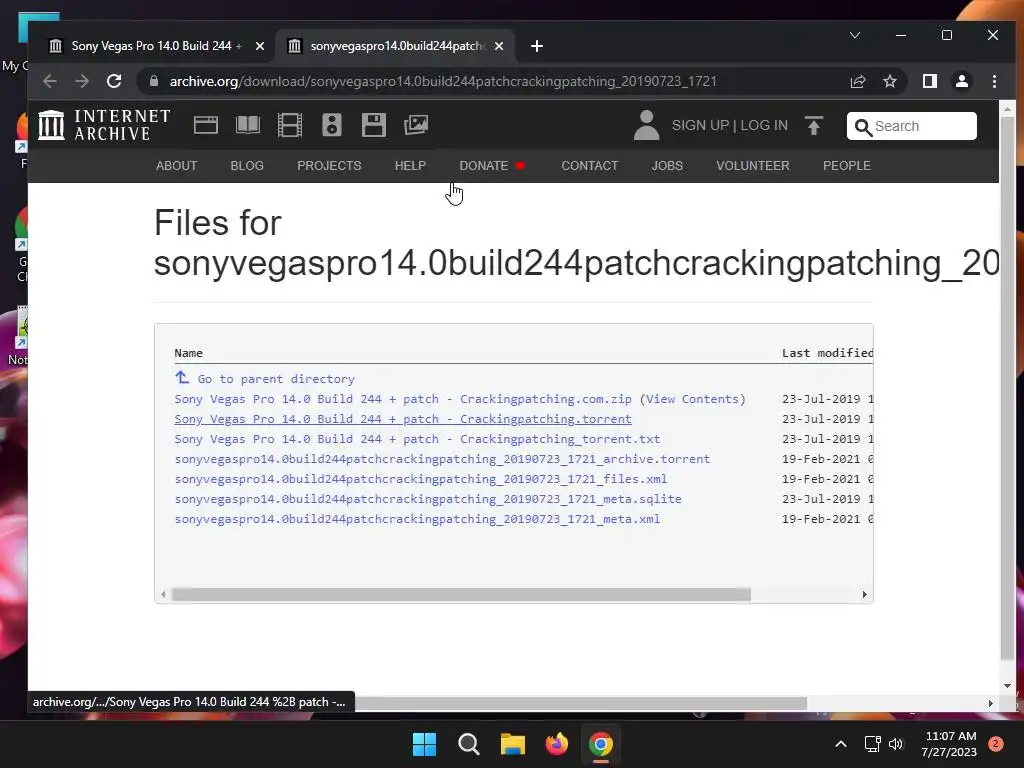Open the tab search dropdown chevron
Image resolution: width=1024 pixels, height=768 pixels.
tap(855, 35)
